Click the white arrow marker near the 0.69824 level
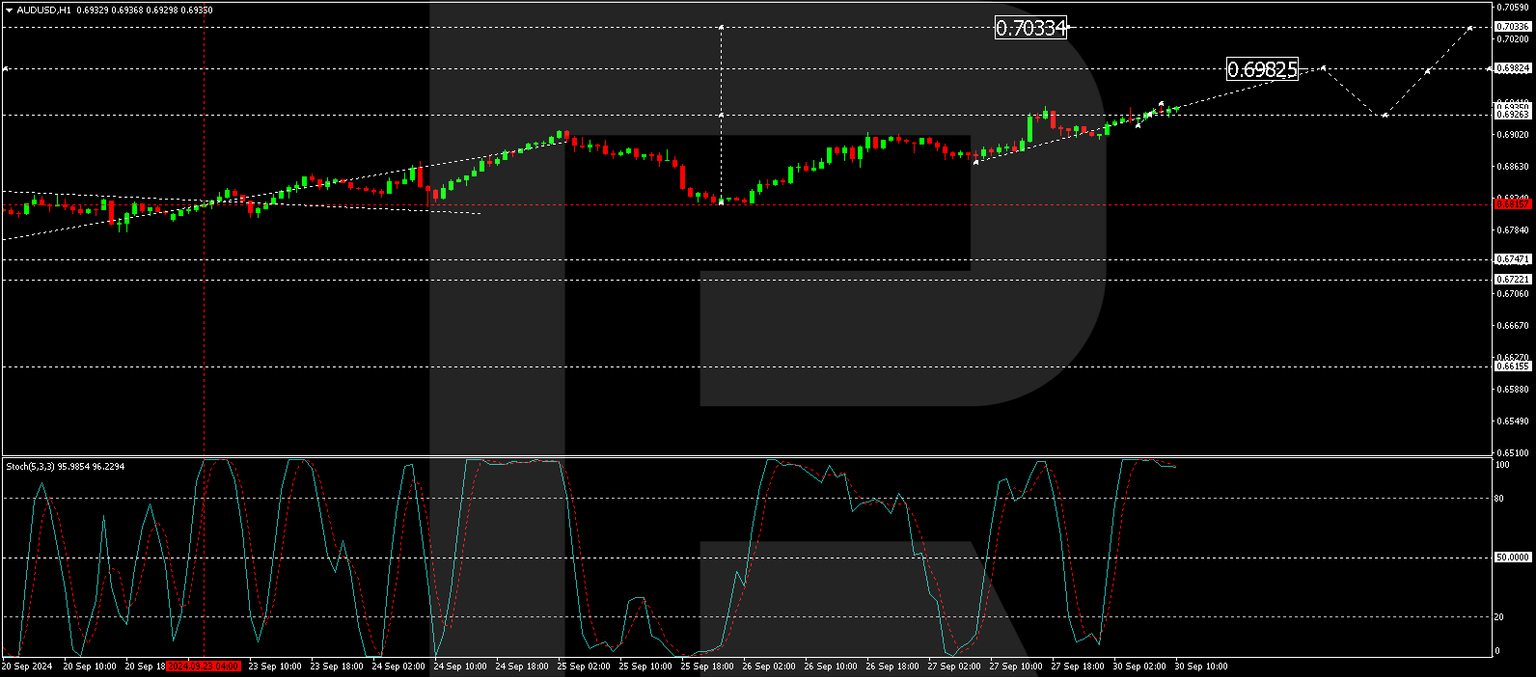This screenshot has width=1536, height=677. (1324, 68)
